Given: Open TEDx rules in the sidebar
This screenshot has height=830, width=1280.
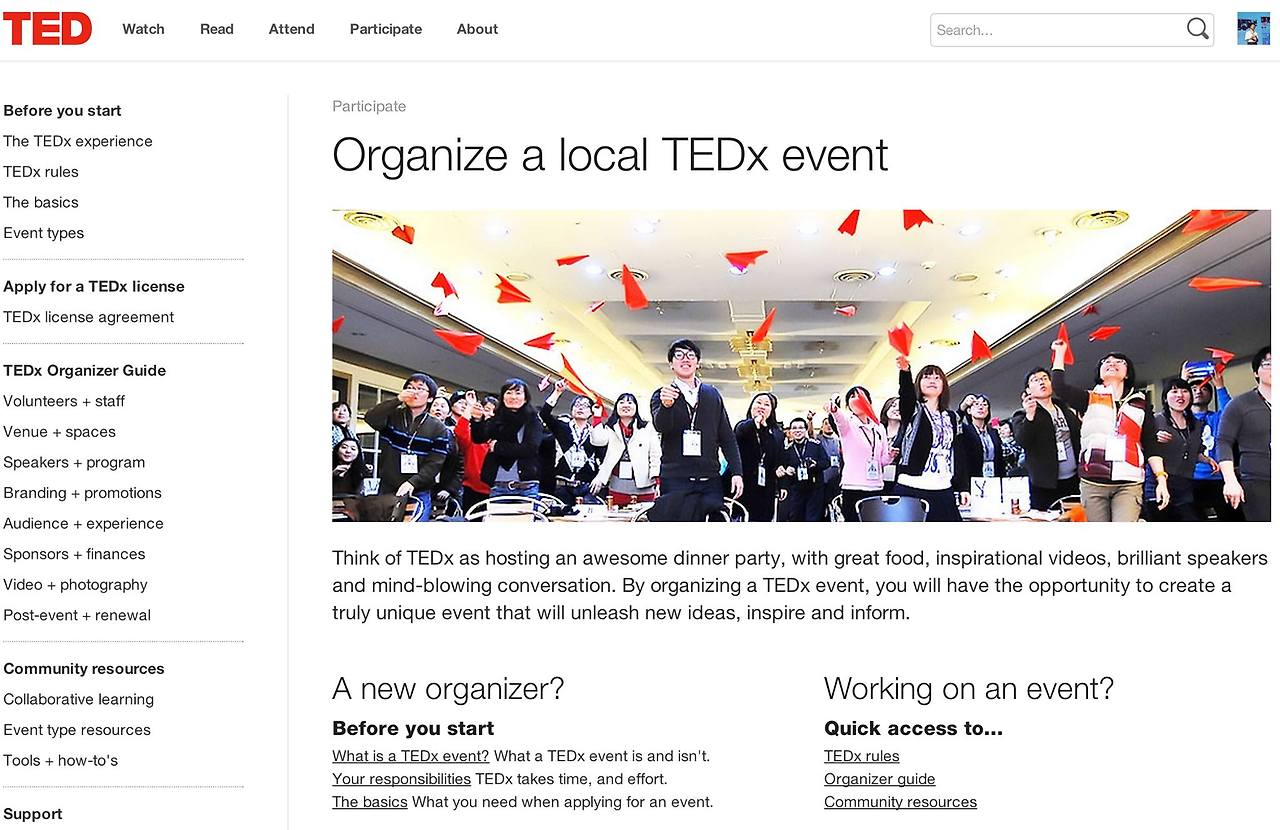Looking at the screenshot, I should coord(41,172).
